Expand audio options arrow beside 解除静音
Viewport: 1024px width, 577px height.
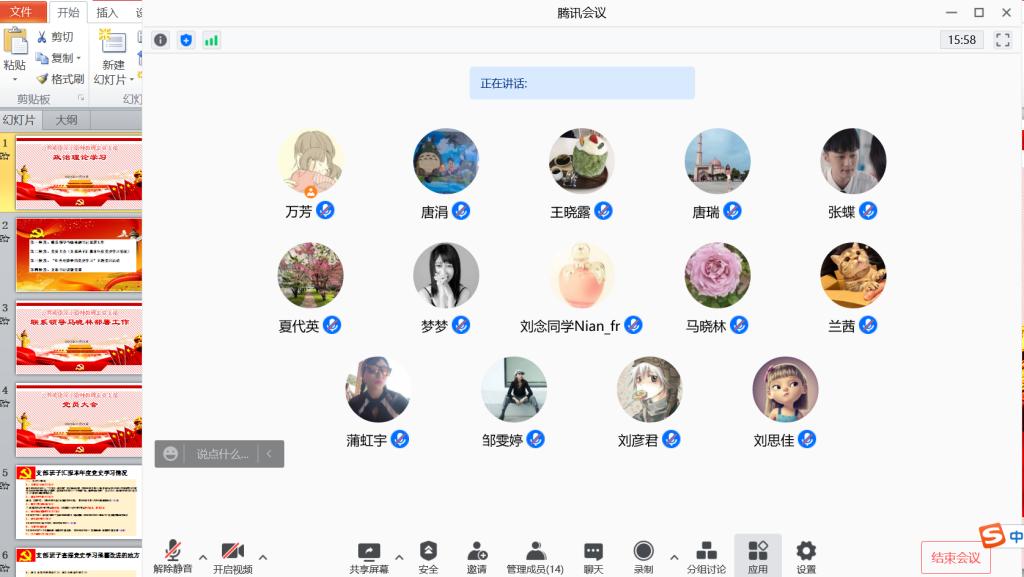pyautogui.click(x=203, y=557)
